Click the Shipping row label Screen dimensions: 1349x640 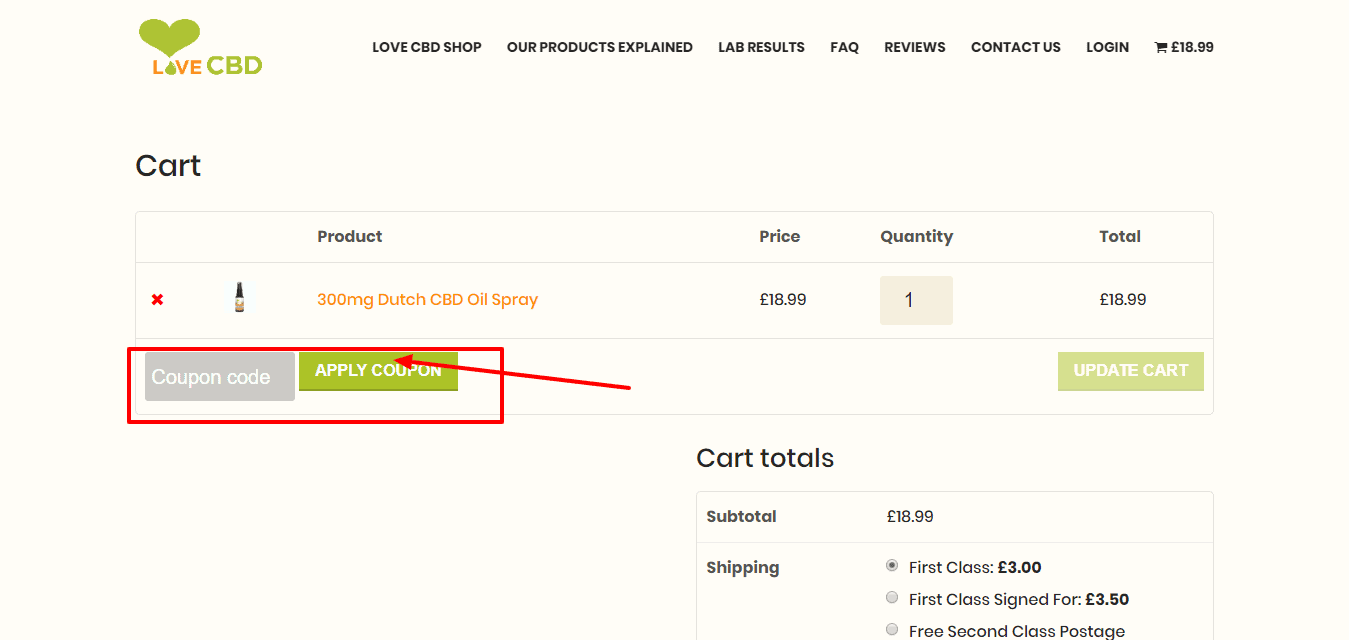742,568
